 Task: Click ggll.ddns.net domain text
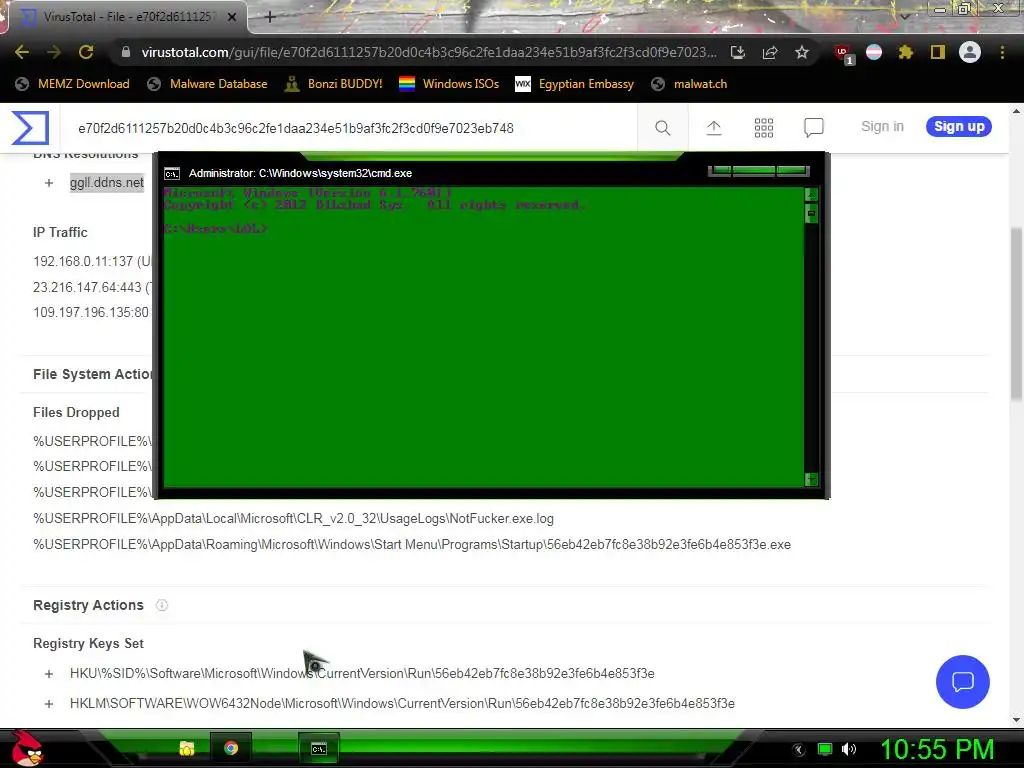pyautogui.click(x=106, y=183)
